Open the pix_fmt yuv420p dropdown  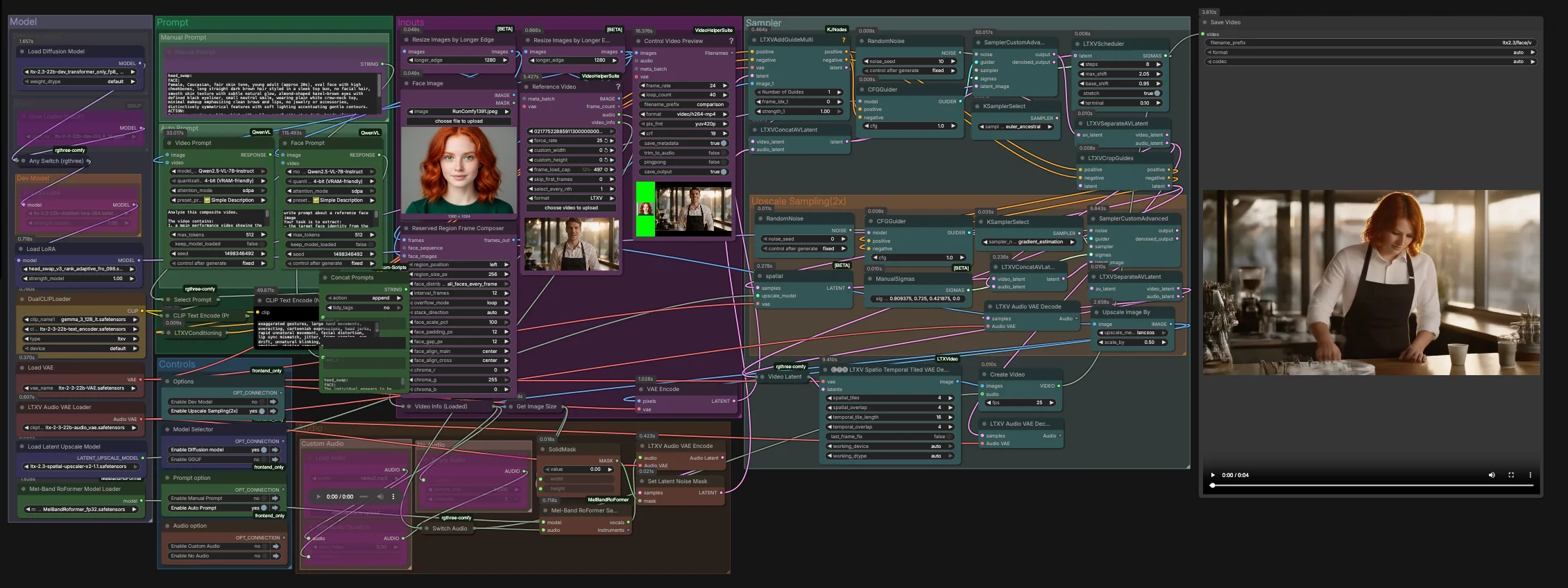tap(683, 124)
